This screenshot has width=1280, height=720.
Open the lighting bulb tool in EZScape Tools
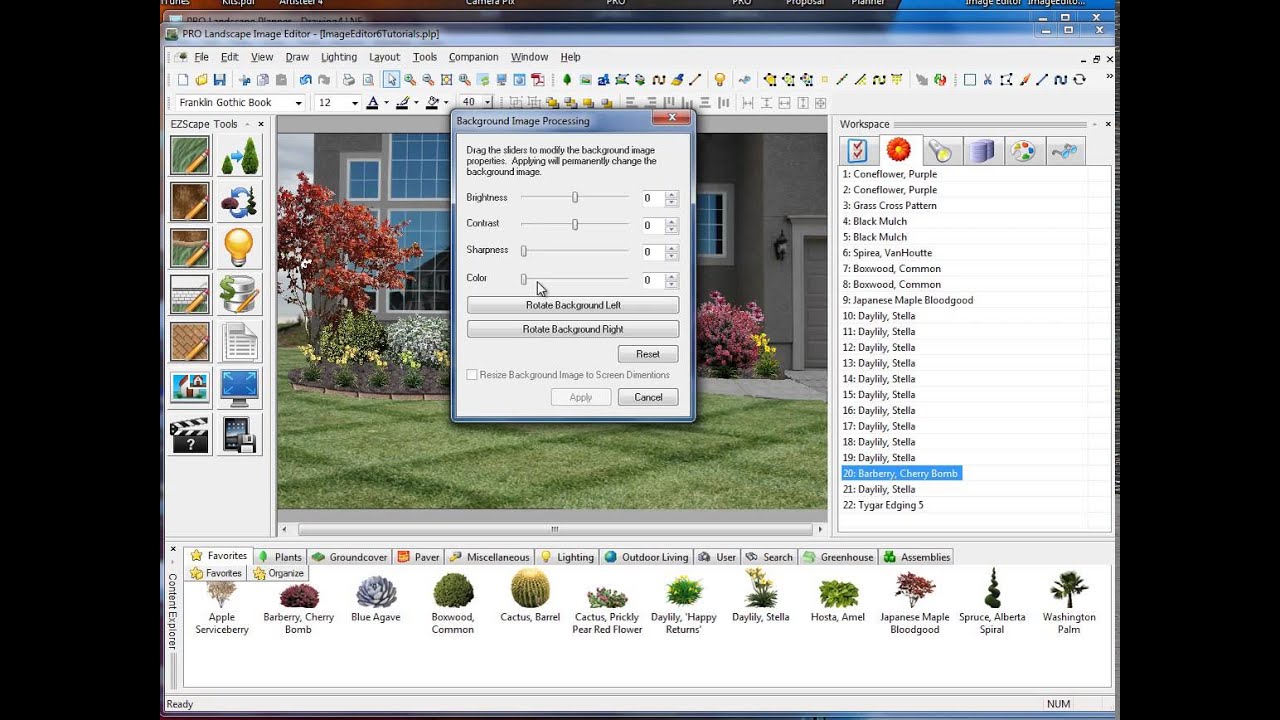(240, 248)
